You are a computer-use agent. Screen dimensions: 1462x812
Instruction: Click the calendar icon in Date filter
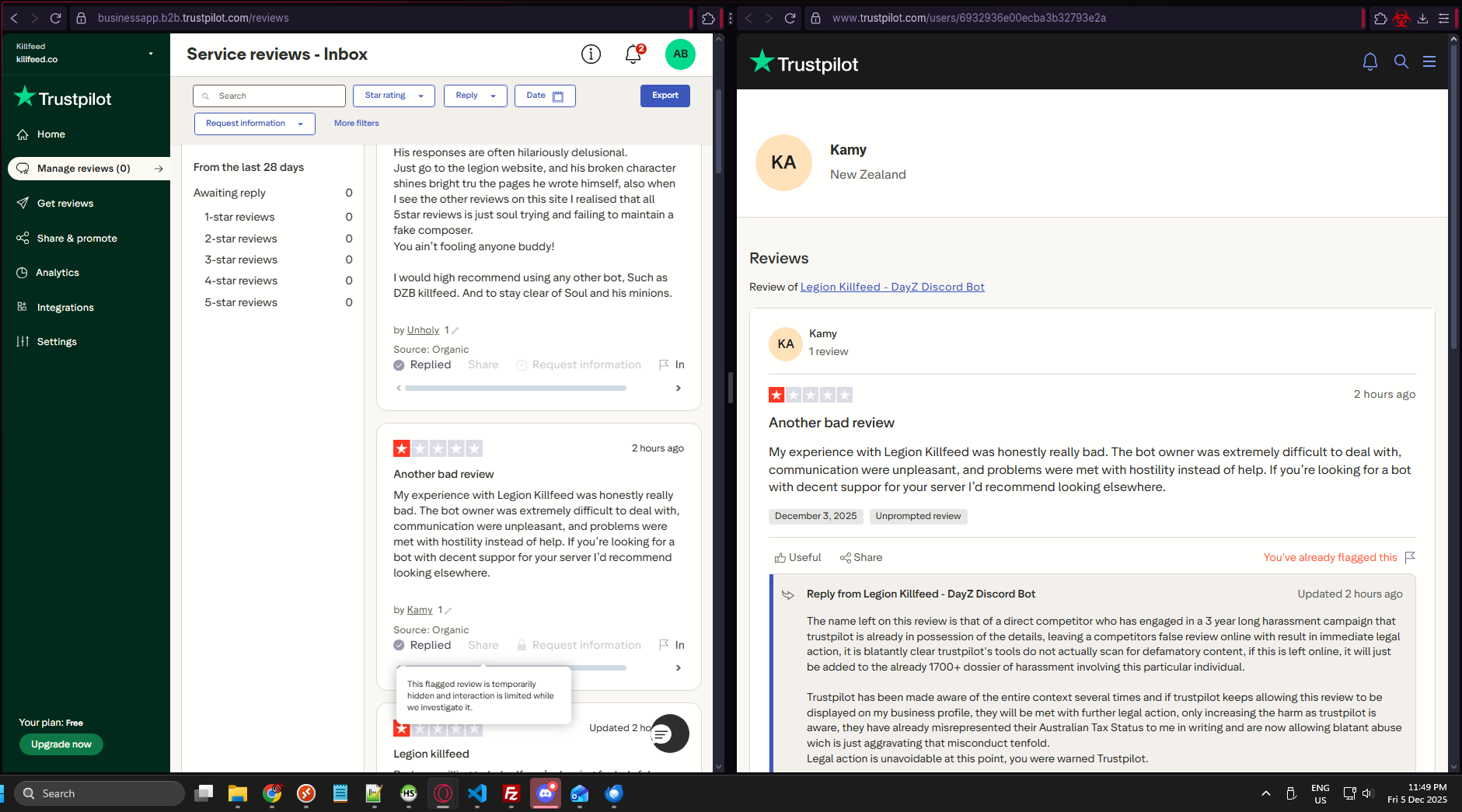click(558, 96)
